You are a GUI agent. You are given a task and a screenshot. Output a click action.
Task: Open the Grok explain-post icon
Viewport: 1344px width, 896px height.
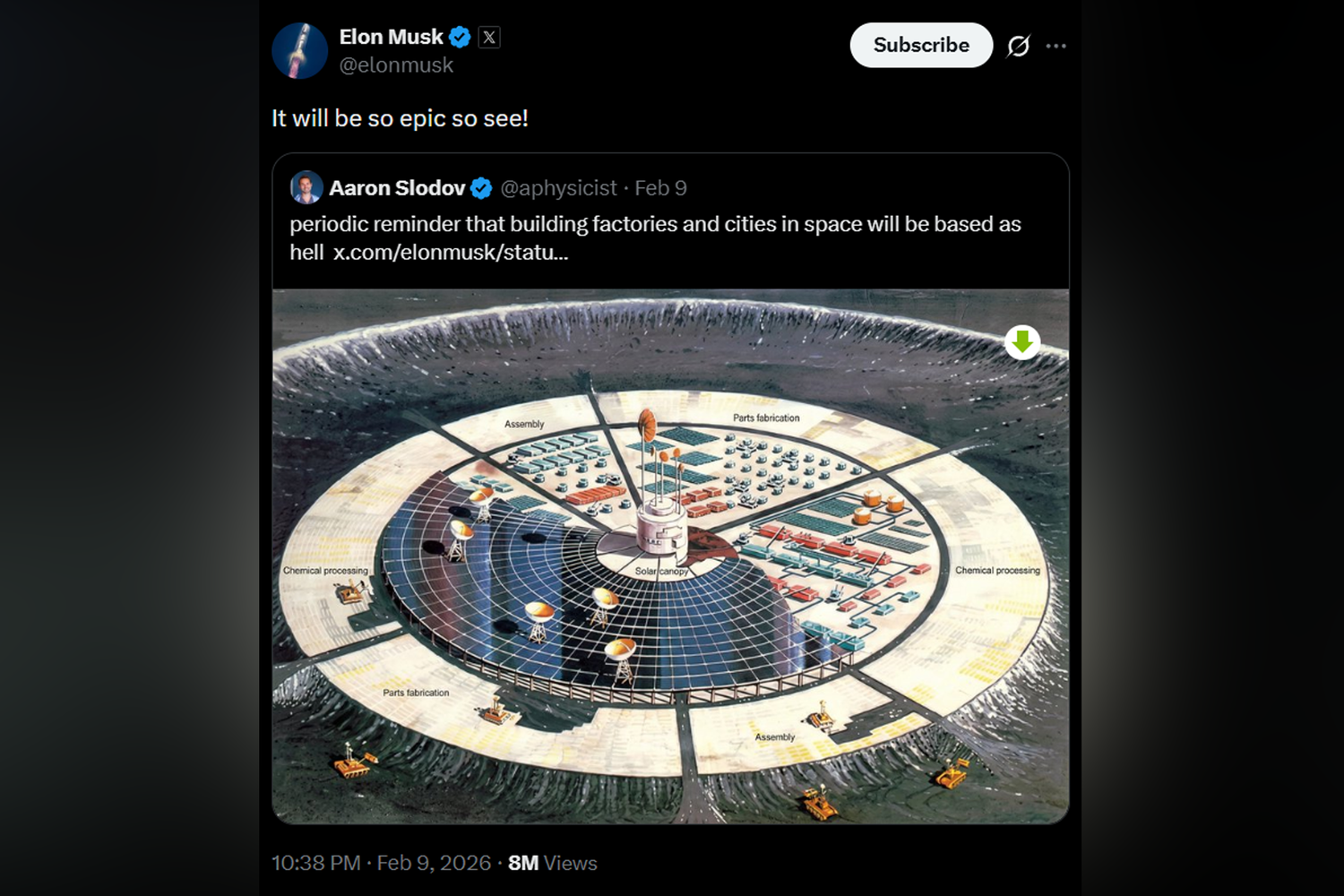coord(1018,46)
